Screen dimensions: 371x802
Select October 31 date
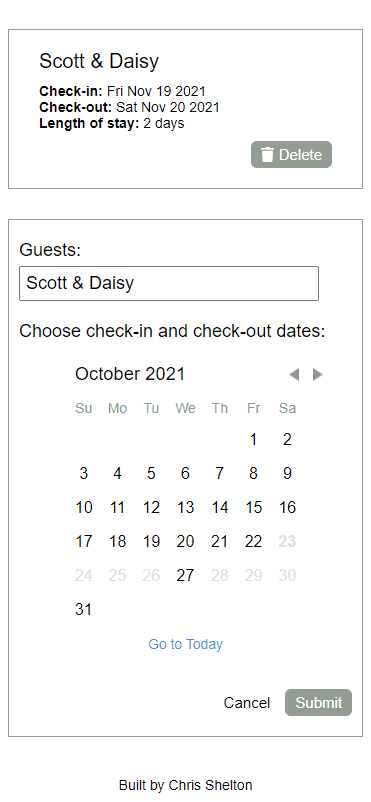[x=83, y=609]
